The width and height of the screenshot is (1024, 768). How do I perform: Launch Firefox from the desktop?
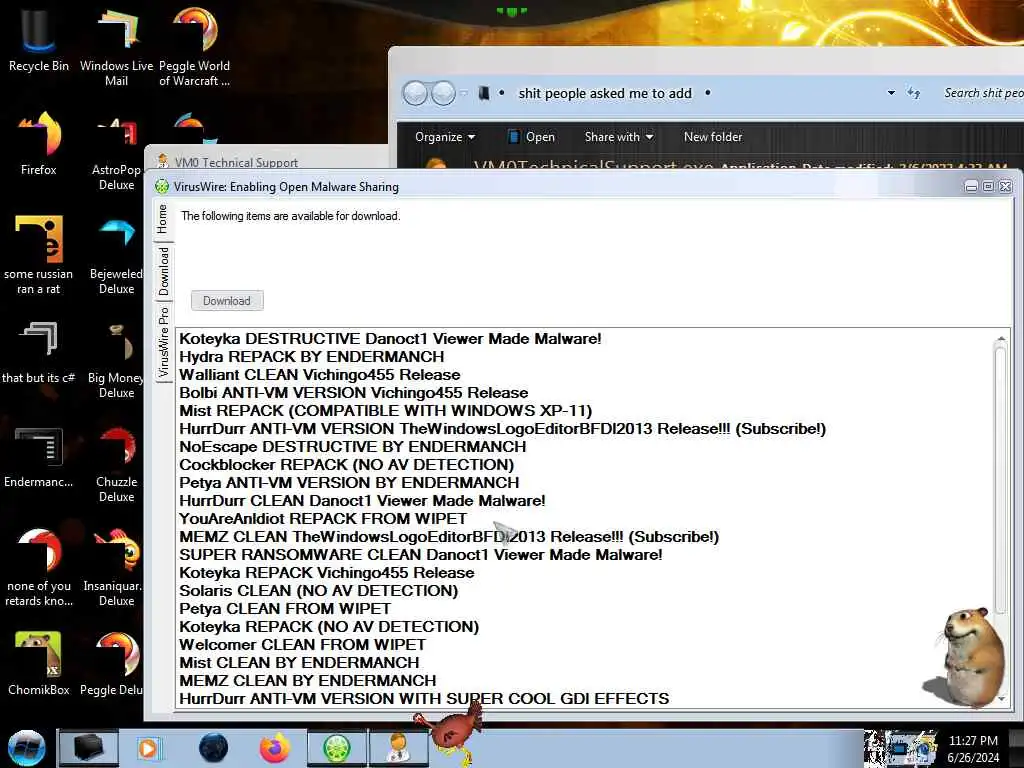(39, 144)
